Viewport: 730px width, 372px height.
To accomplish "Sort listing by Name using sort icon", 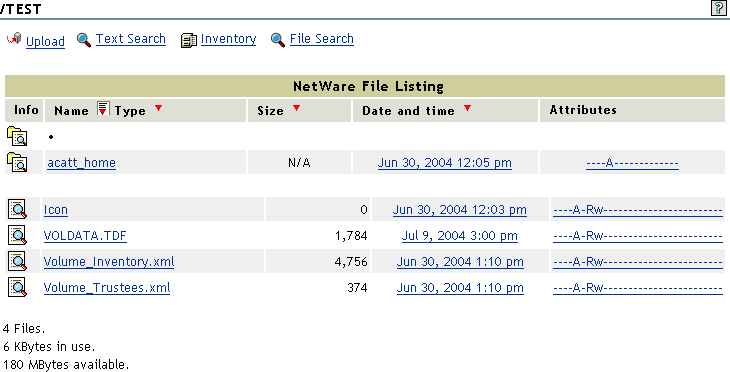I will pos(103,109).
